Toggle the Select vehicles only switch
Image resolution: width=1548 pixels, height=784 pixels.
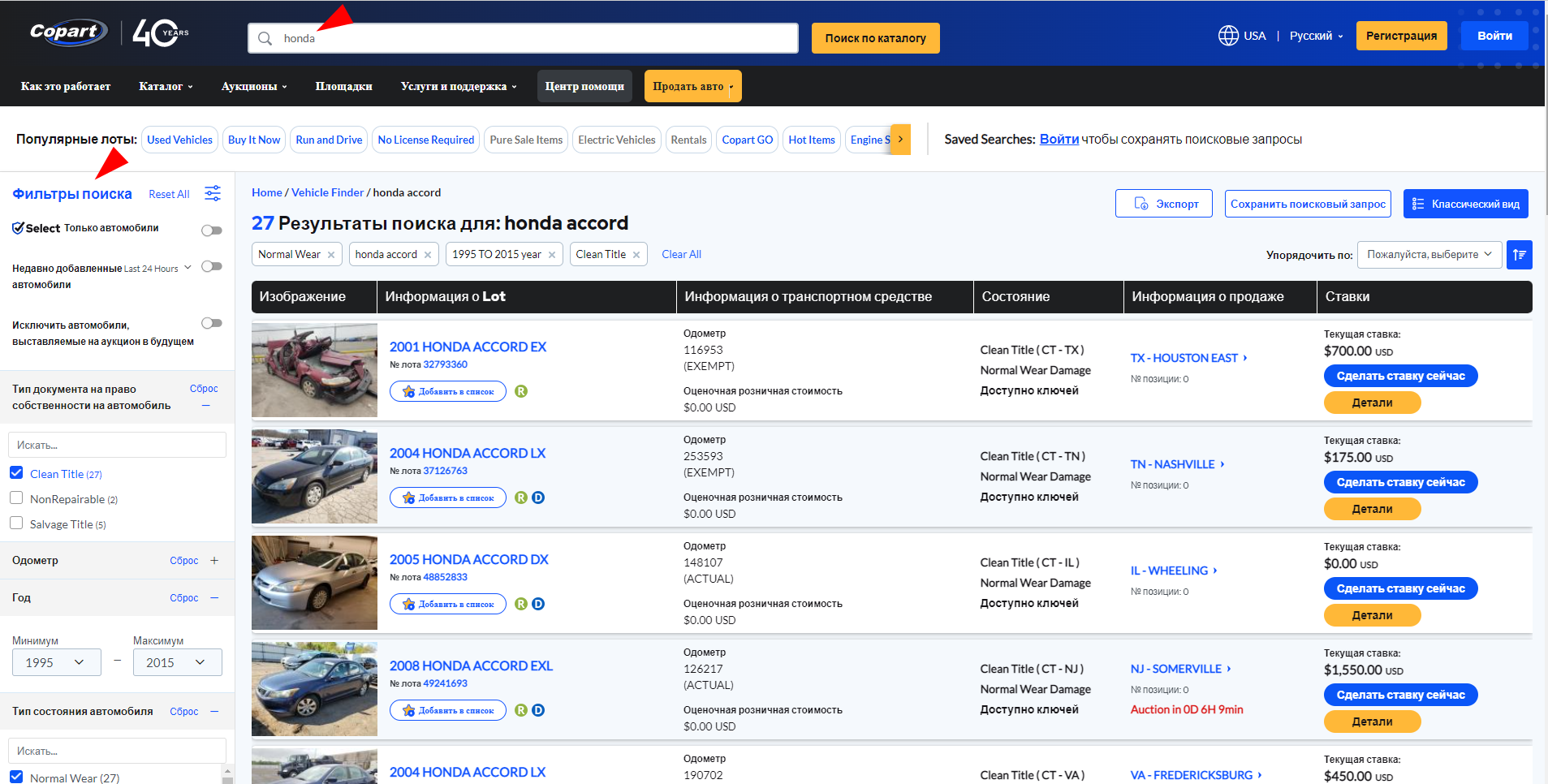tap(211, 230)
